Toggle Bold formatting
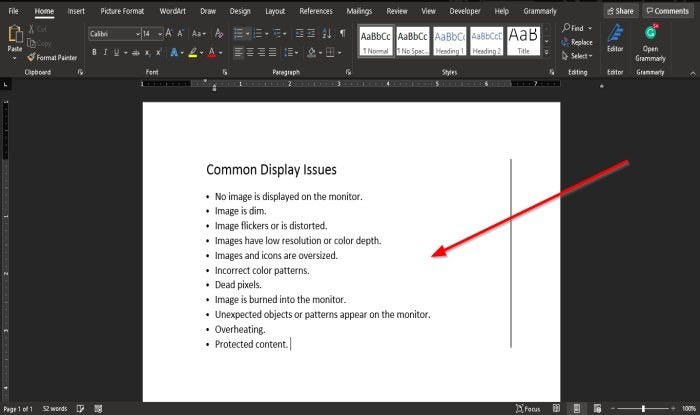 (x=93, y=52)
